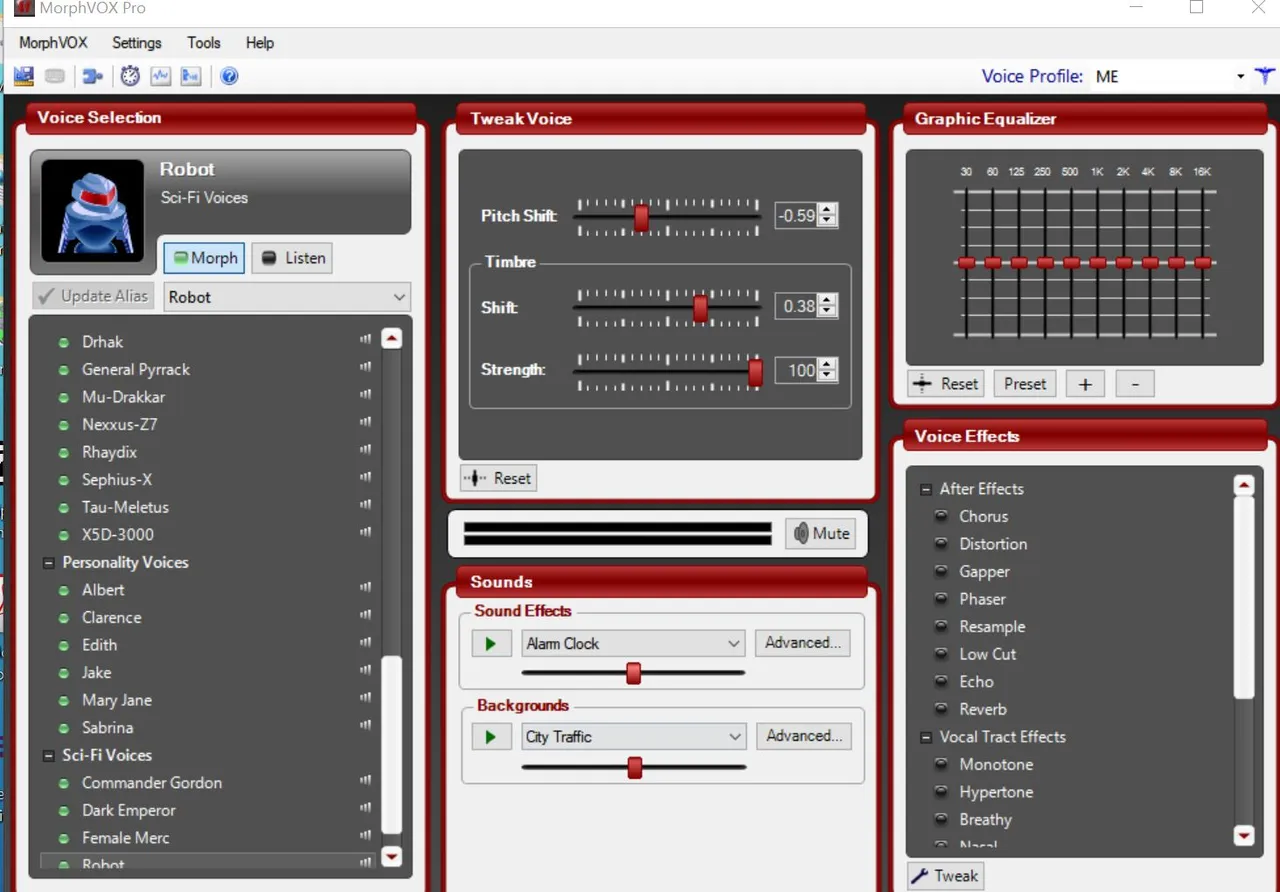Click the signal-bars icon on the Nexxus-Z7 row
Viewport: 1280px width, 892px height.
pyautogui.click(x=366, y=423)
